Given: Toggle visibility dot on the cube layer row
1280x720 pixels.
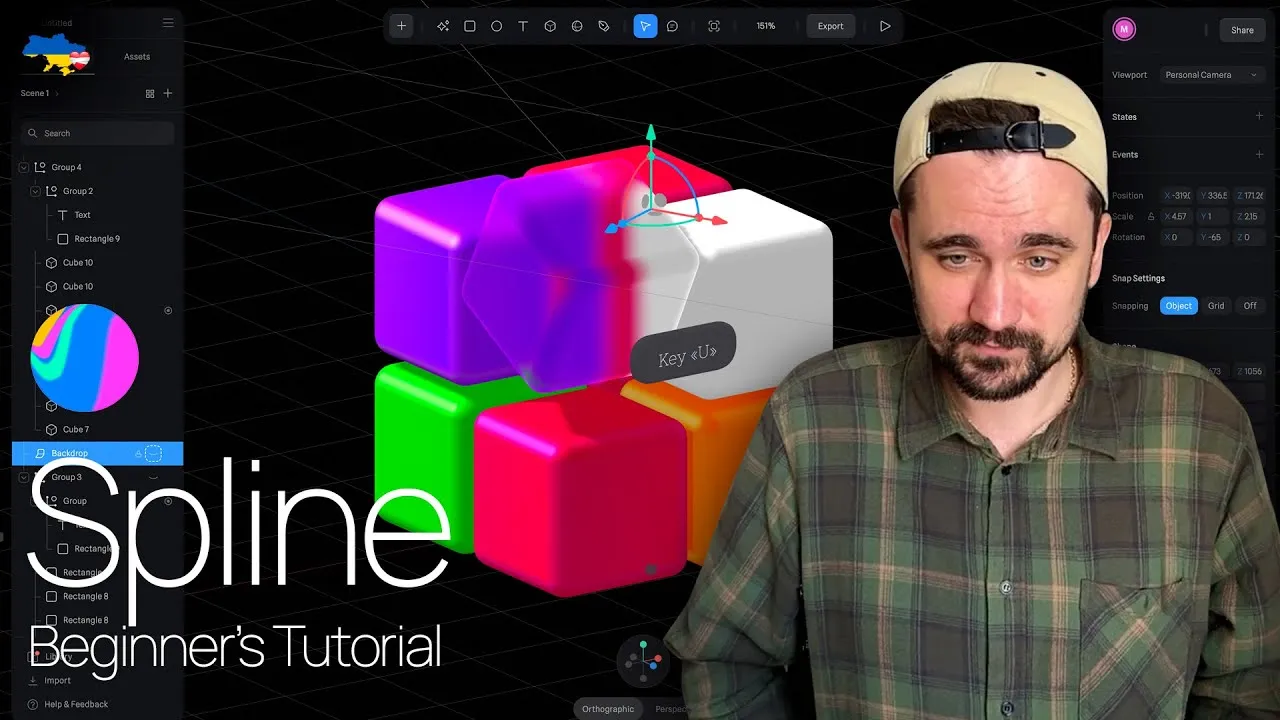Looking at the screenshot, I should 168,311.
